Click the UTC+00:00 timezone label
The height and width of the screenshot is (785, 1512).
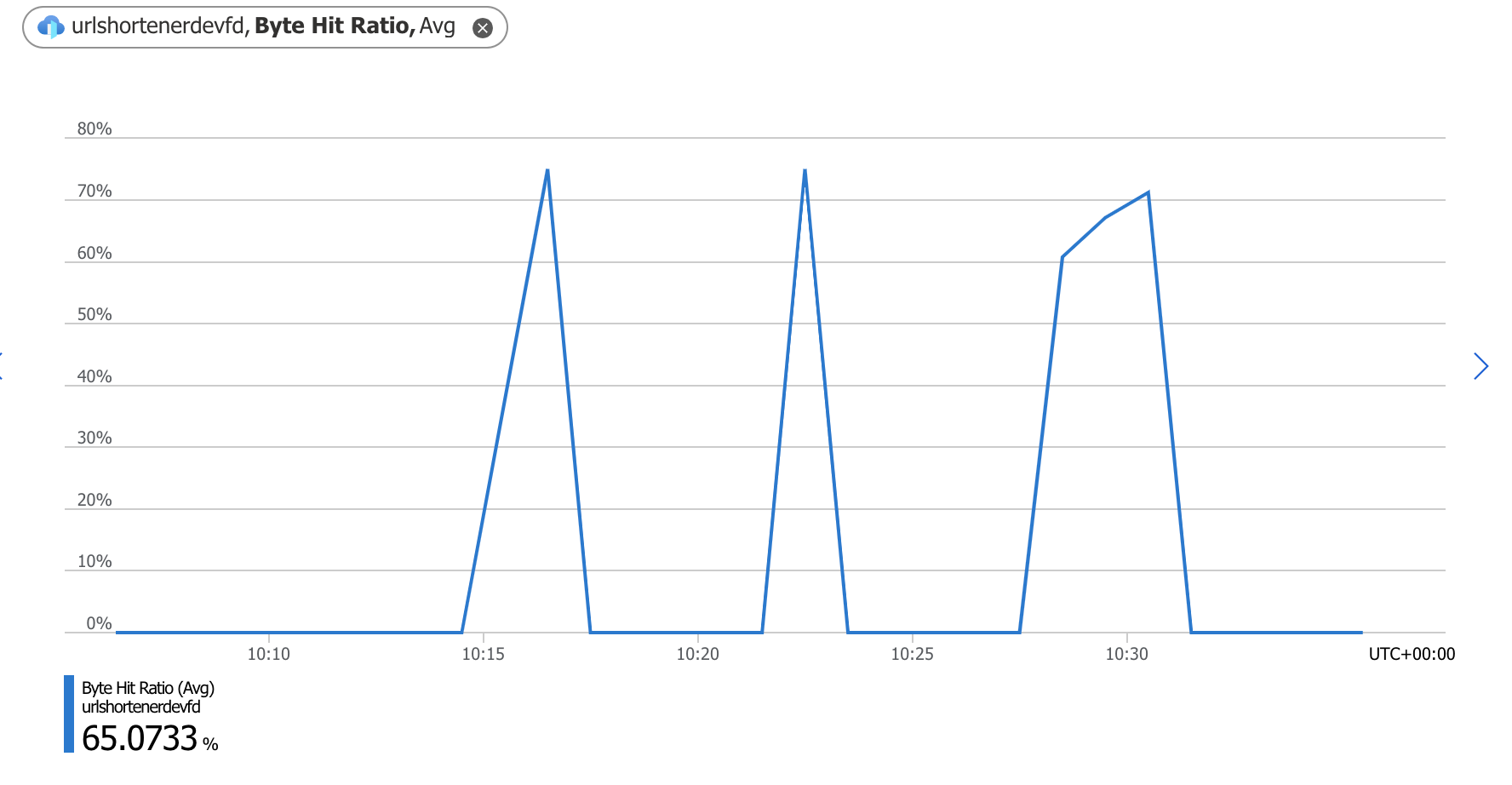[1412, 654]
